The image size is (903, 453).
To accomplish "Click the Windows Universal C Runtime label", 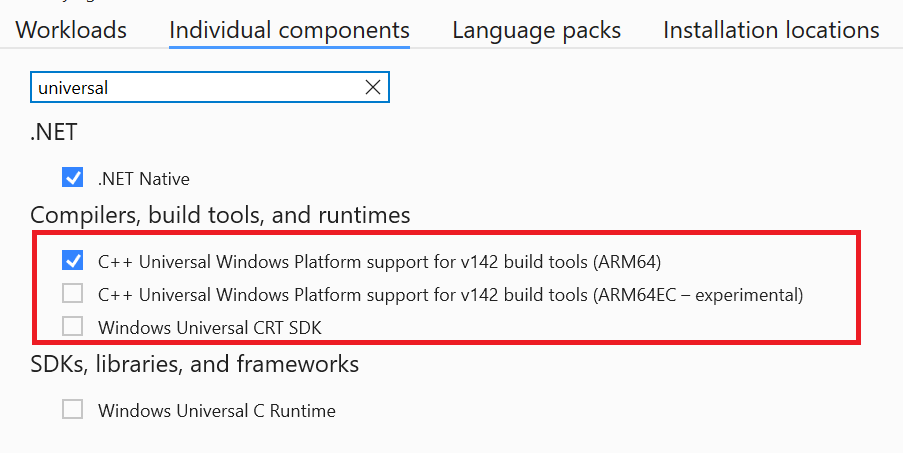I will pos(217,410).
